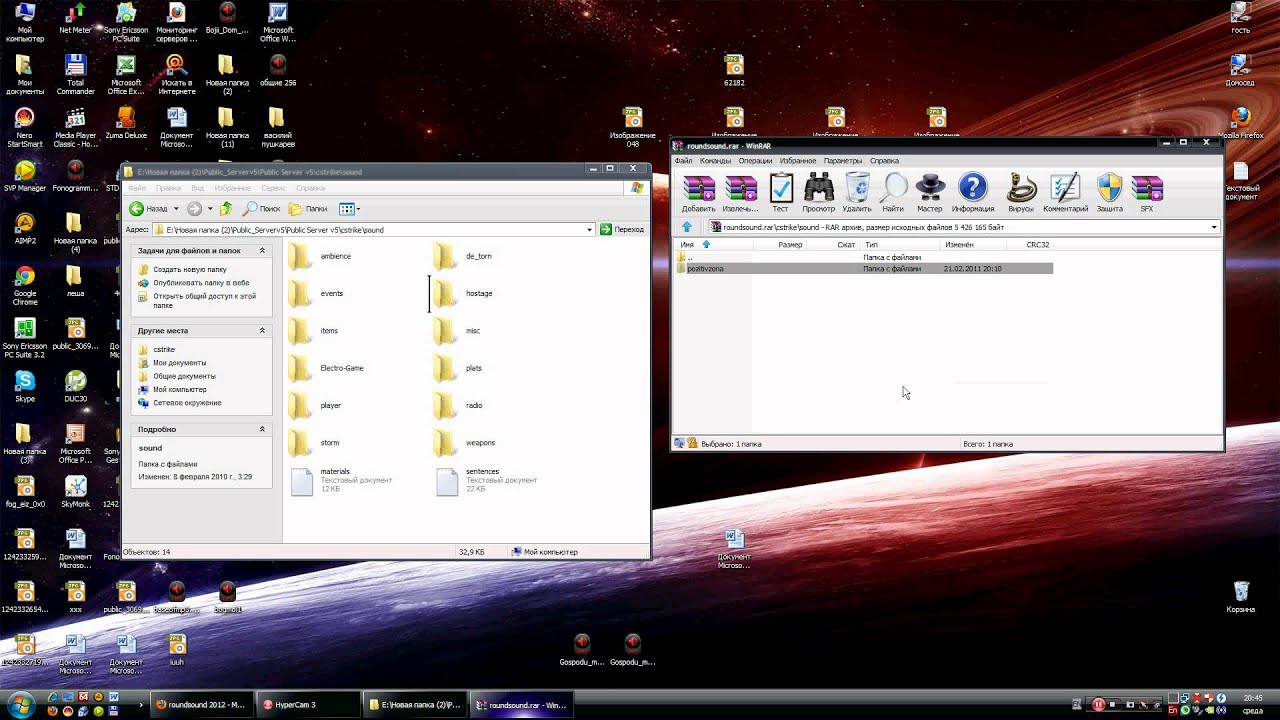Switch to HyperCam 3 taskbar button
The width and height of the screenshot is (1280, 720).
click(306, 705)
